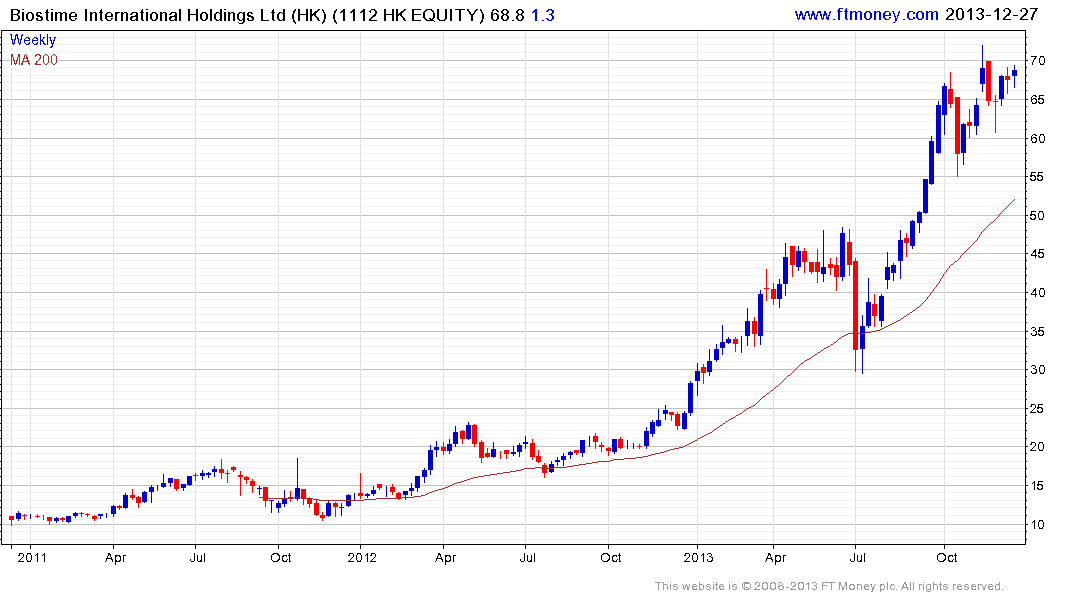Click the y-axis label 65
This screenshot has width=1075, height=600.
point(1037,100)
